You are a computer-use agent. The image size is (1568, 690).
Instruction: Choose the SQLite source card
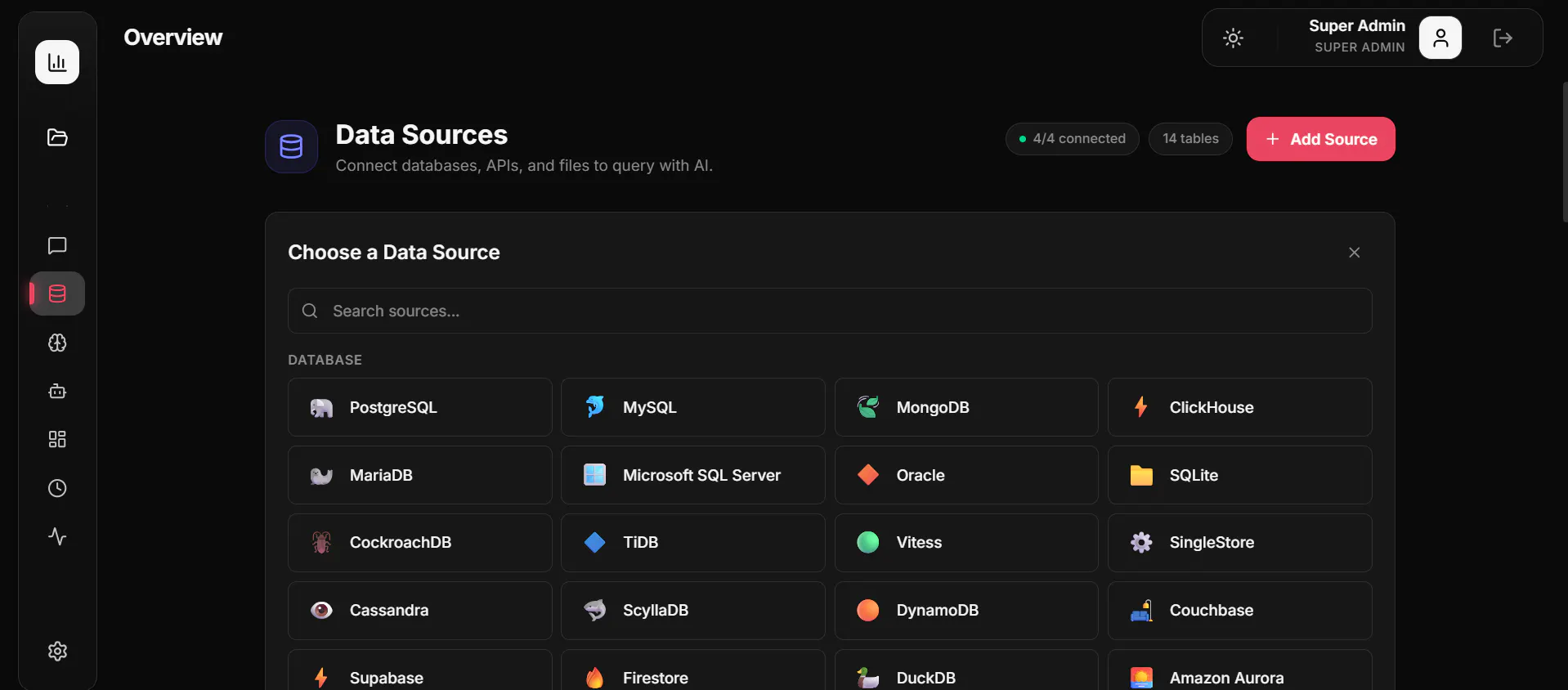pos(1239,475)
